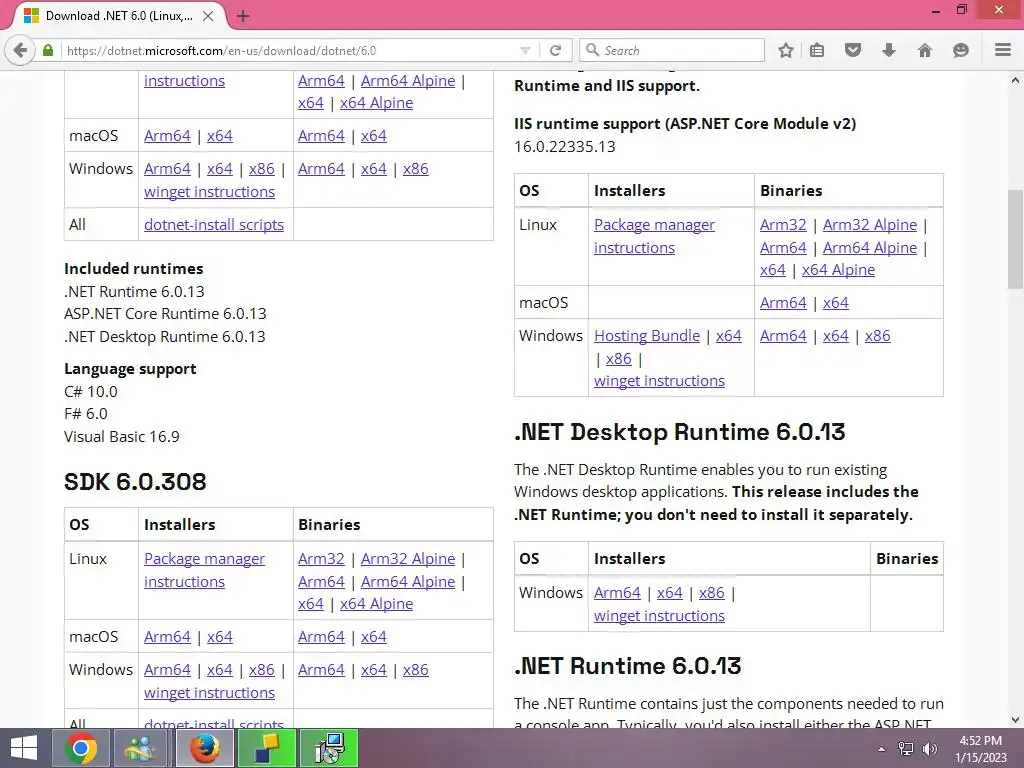Image resolution: width=1024 pixels, height=768 pixels.
Task: Select the .NET Runtime 6.0.13 heading
Action: (x=628, y=666)
